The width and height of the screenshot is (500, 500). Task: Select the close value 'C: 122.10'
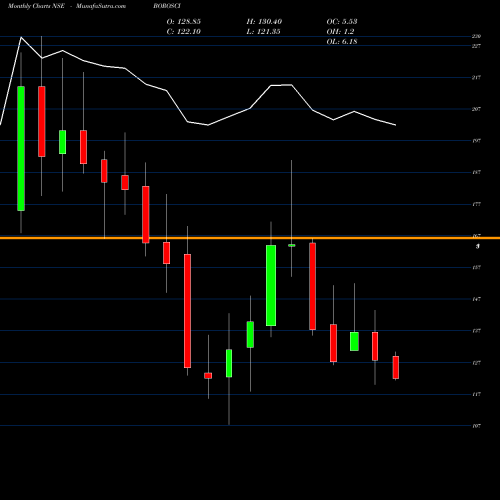pyautogui.click(x=183, y=32)
